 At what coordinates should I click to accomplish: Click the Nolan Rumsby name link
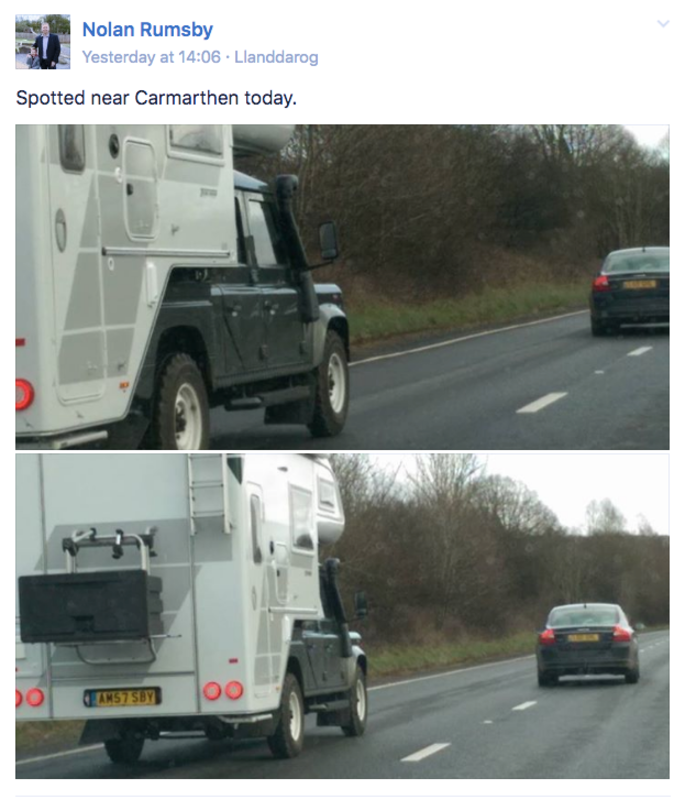click(147, 30)
